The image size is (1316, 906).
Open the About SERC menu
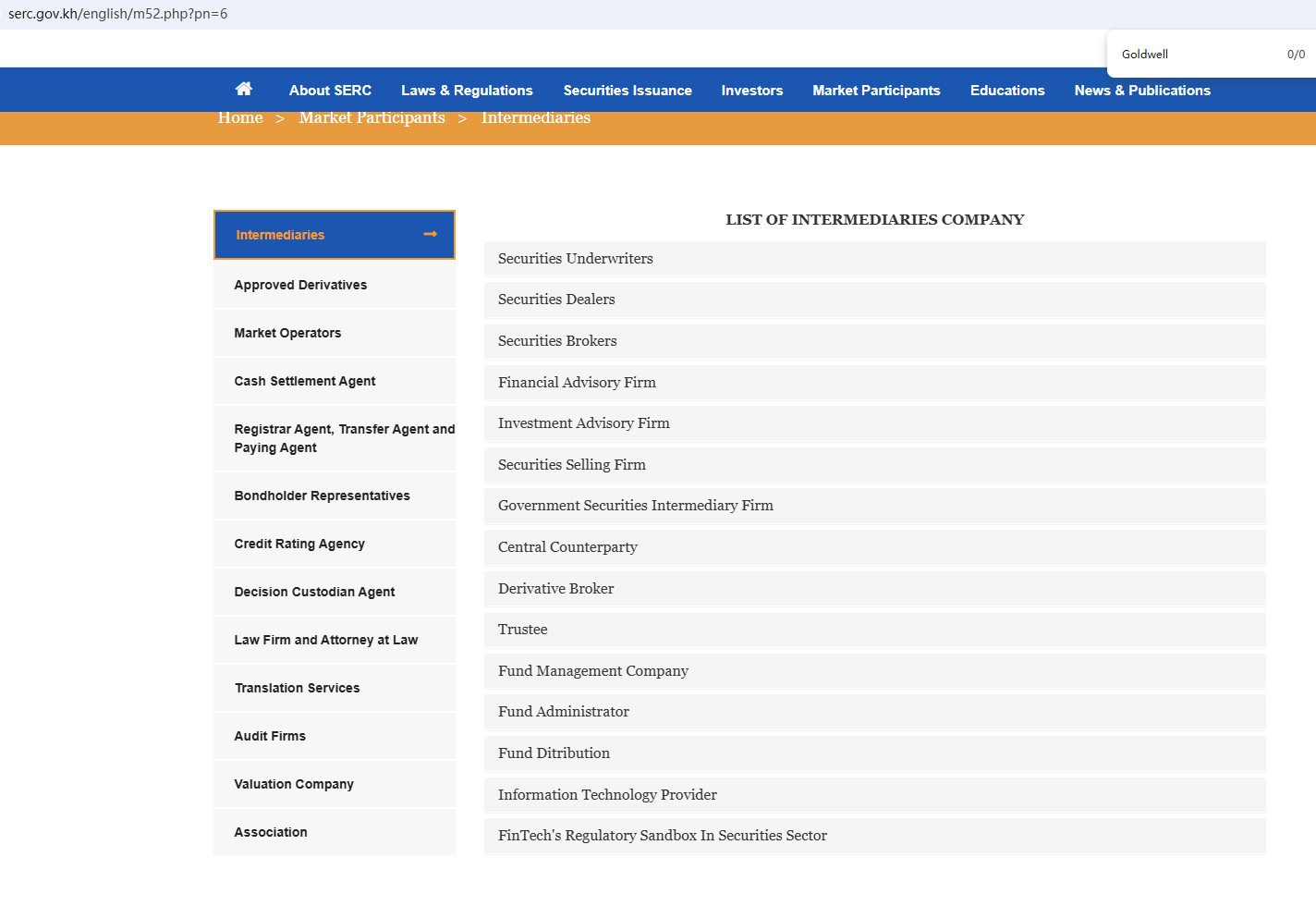[x=330, y=91]
